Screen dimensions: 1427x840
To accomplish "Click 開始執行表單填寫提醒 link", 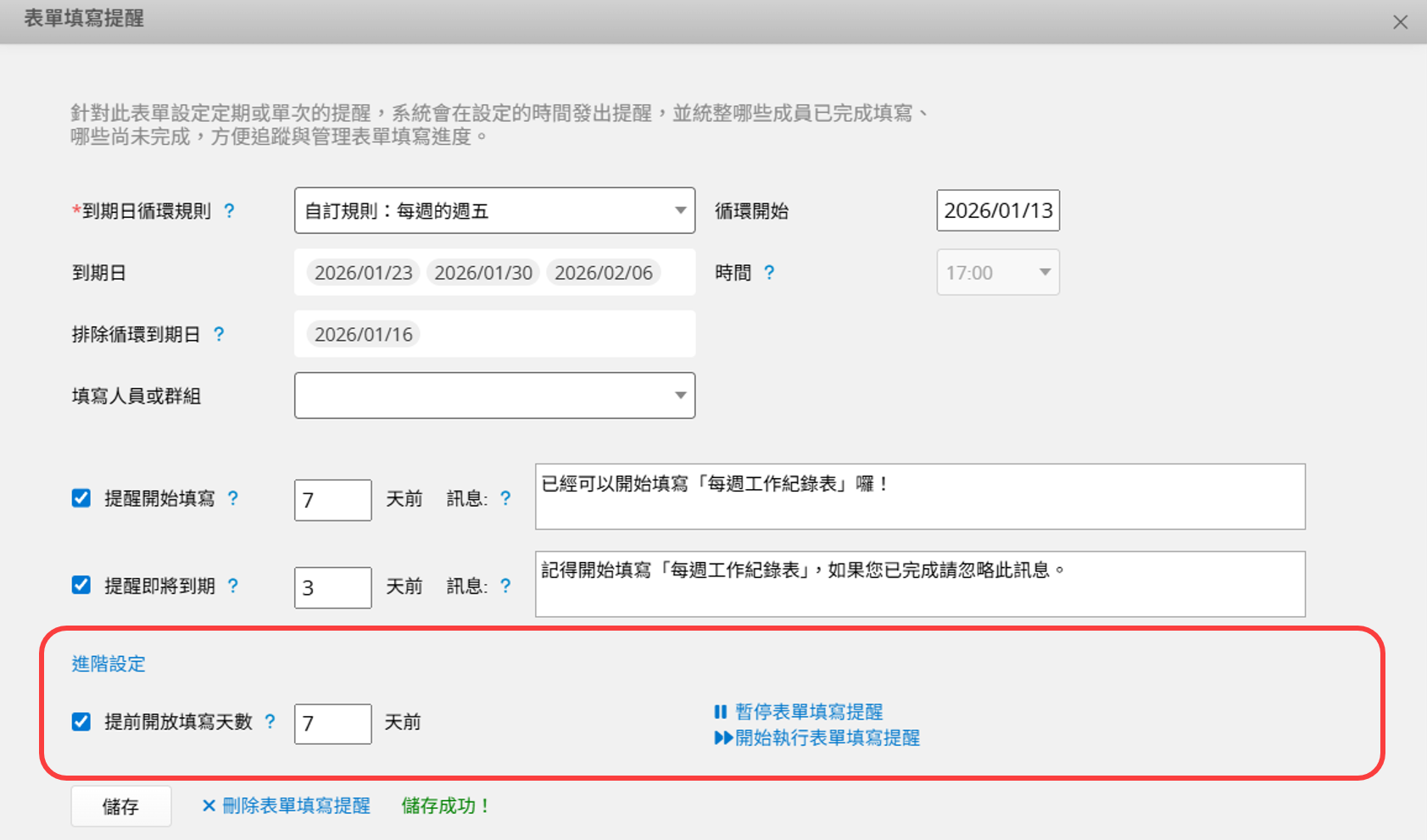I will 827,738.
